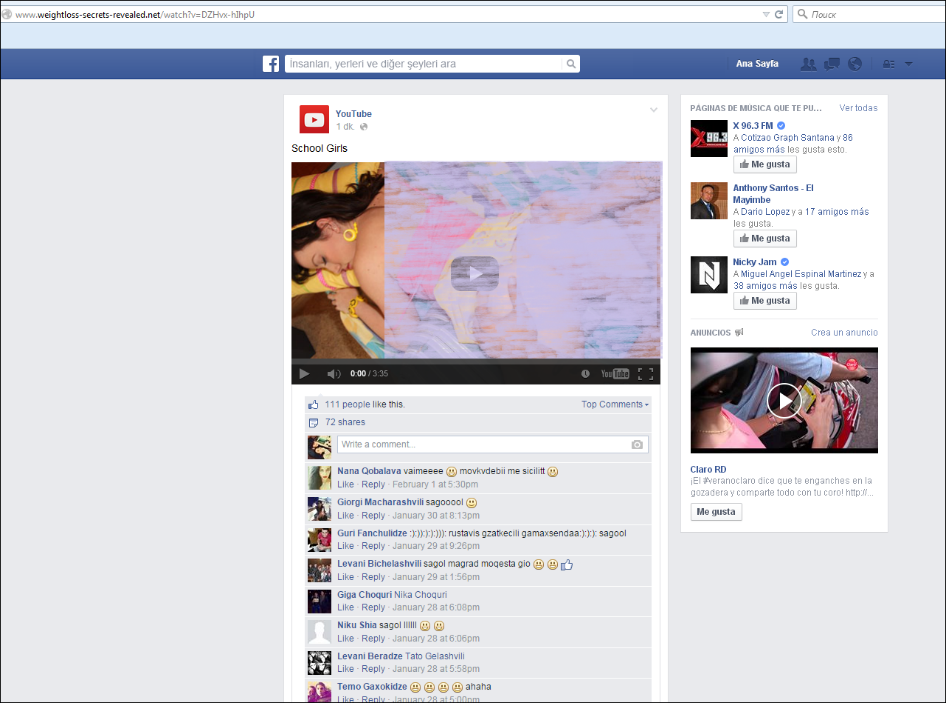
Task: Go to Ana Sayfa home link
Action: click(757, 63)
